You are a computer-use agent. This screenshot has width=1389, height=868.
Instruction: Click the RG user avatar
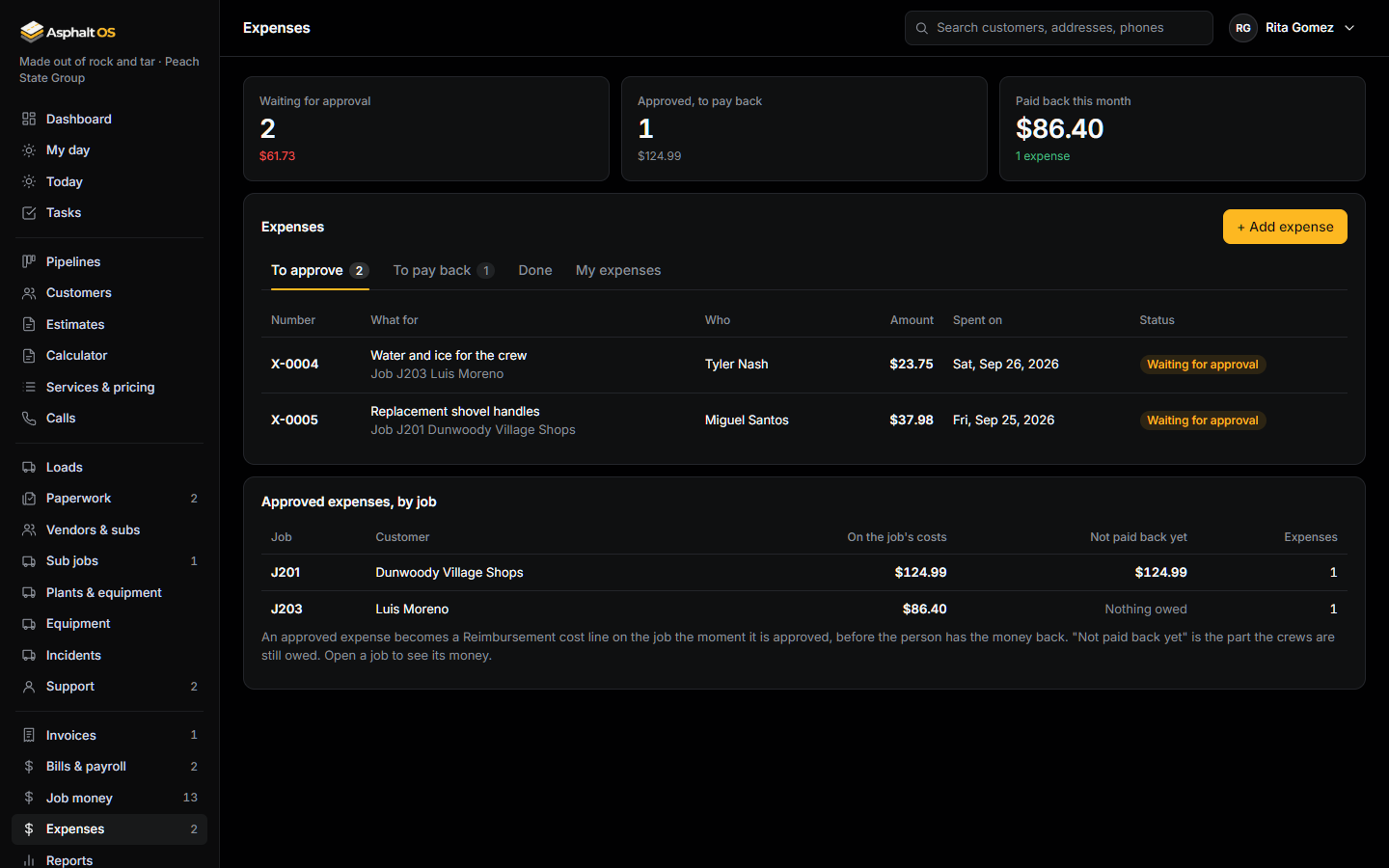point(1243,28)
